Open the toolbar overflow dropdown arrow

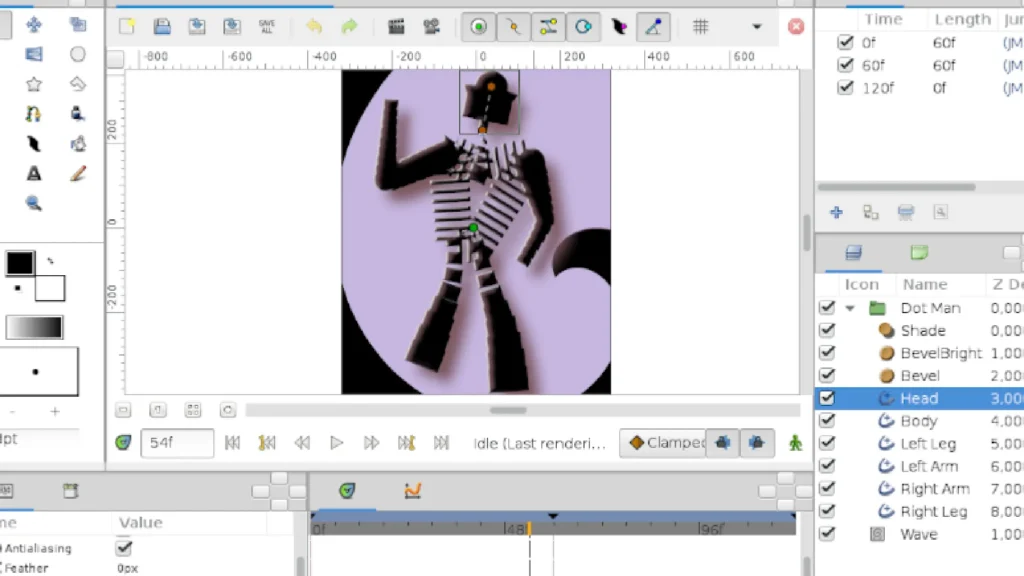click(x=757, y=26)
